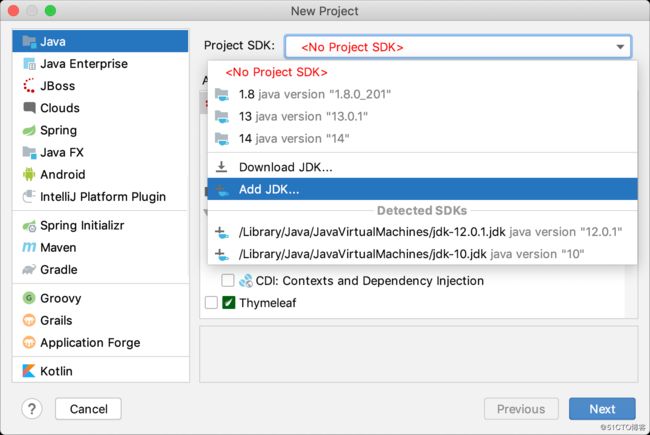
Task: Open the Project SDK dropdown arrow
Action: tap(620, 47)
